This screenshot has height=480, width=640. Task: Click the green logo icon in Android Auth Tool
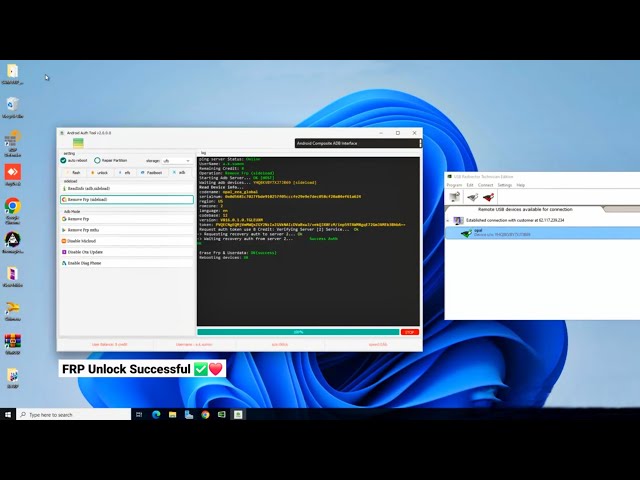pyautogui.click(x=78, y=143)
